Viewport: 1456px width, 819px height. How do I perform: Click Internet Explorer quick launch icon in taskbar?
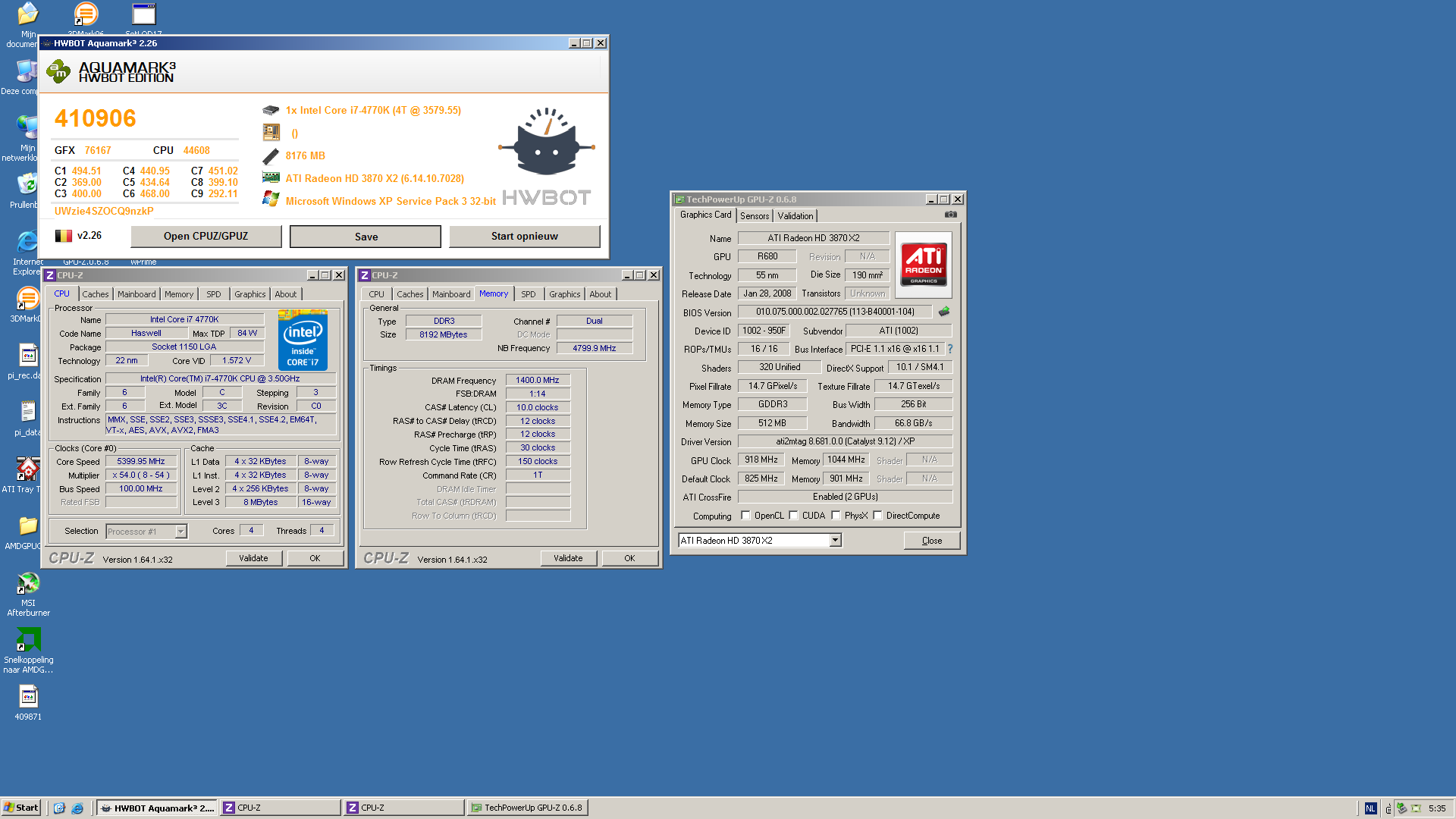(x=77, y=808)
